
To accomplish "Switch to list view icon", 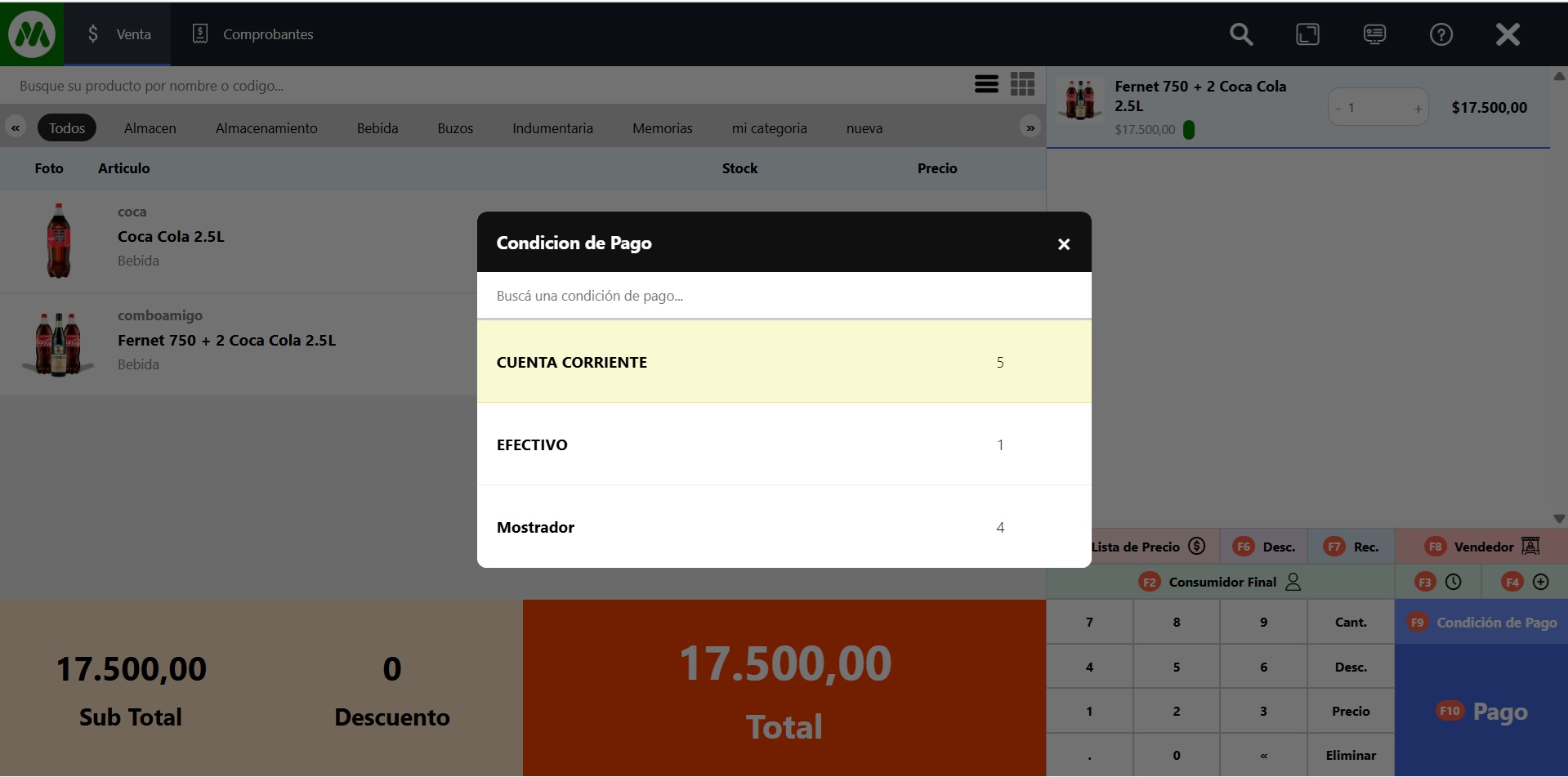I will click(x=986, y=84).
